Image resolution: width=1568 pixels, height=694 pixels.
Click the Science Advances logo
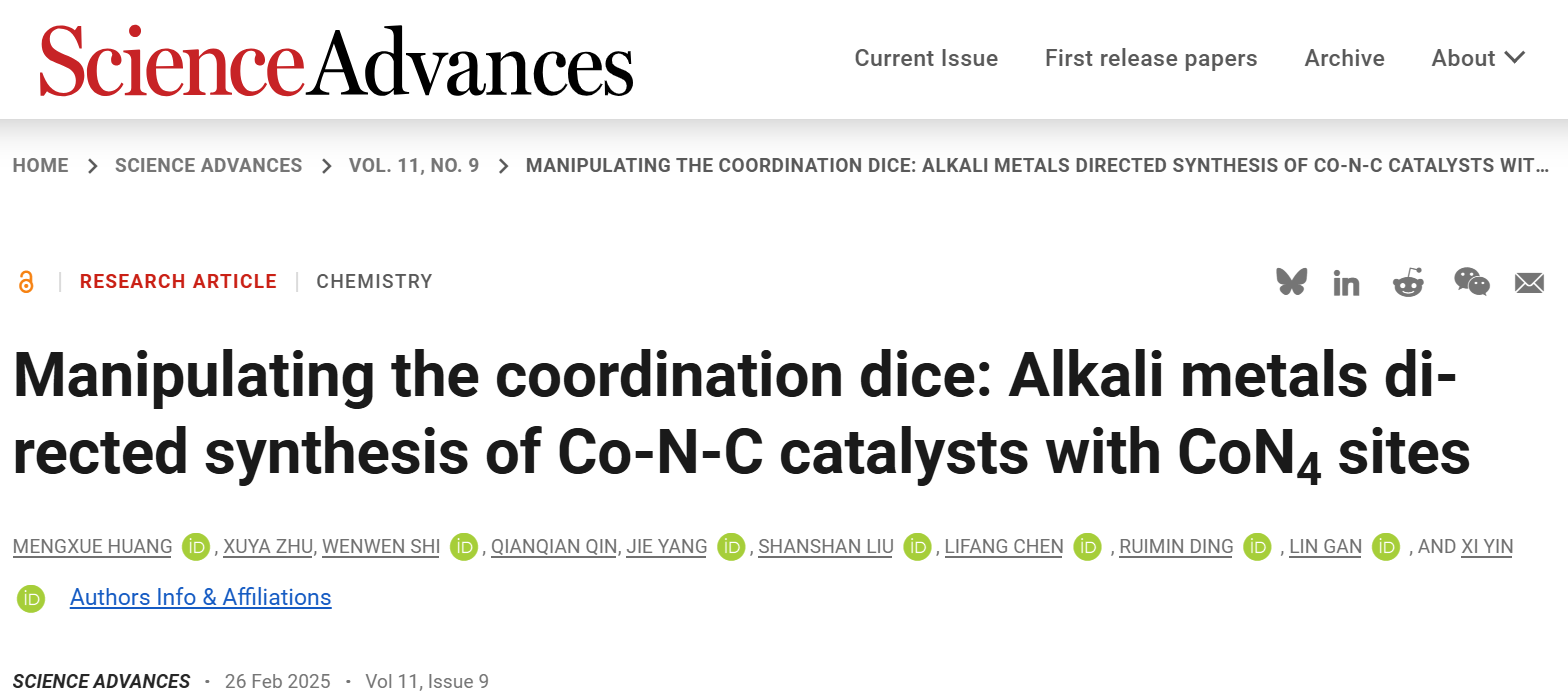pos(336,60)
